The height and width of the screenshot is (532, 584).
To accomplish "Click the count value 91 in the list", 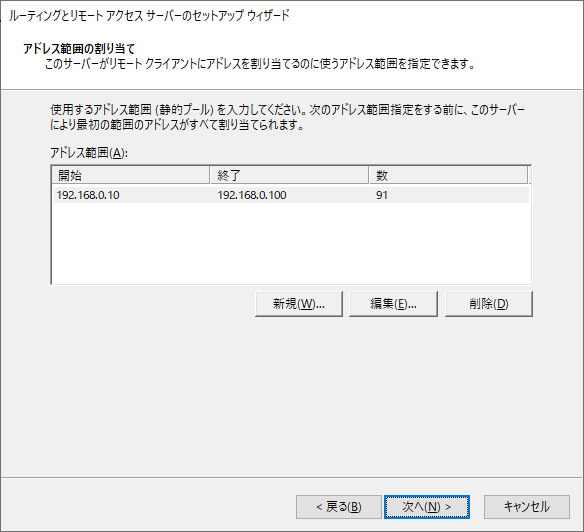I will point(382,195).
